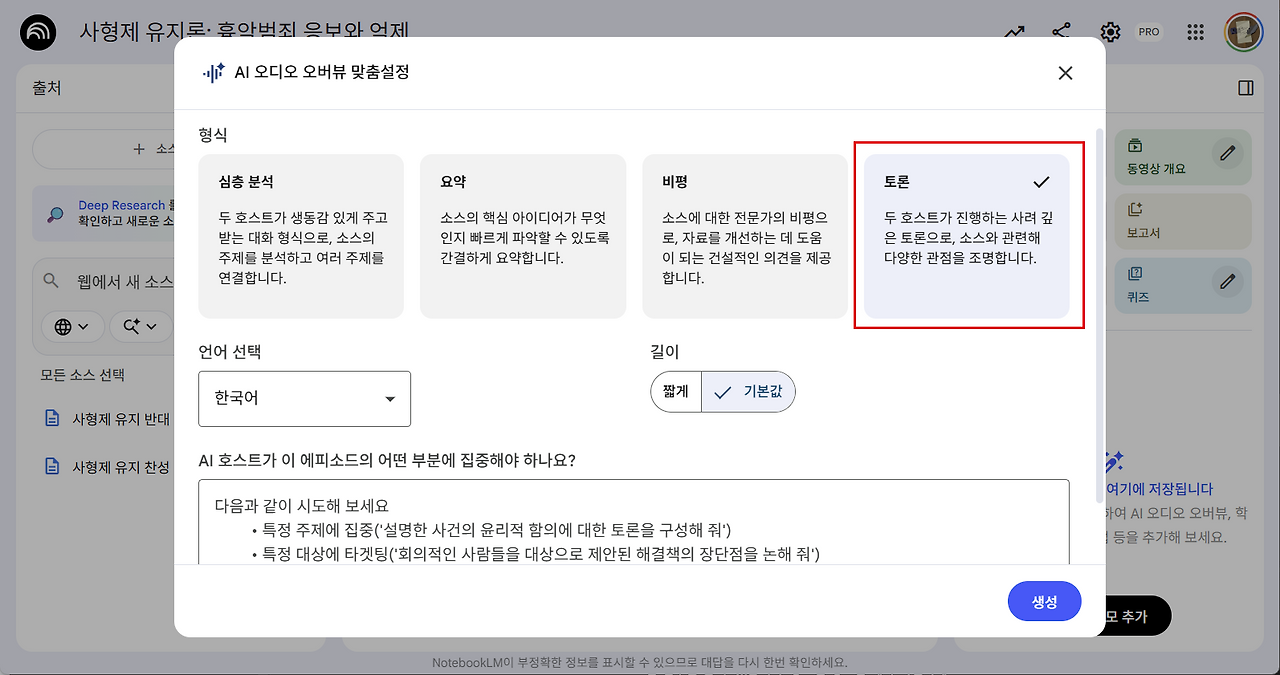Edit the 퀴즈 pencil icon
Viewport: 1280px width, 675px height.
(1228, 282)
